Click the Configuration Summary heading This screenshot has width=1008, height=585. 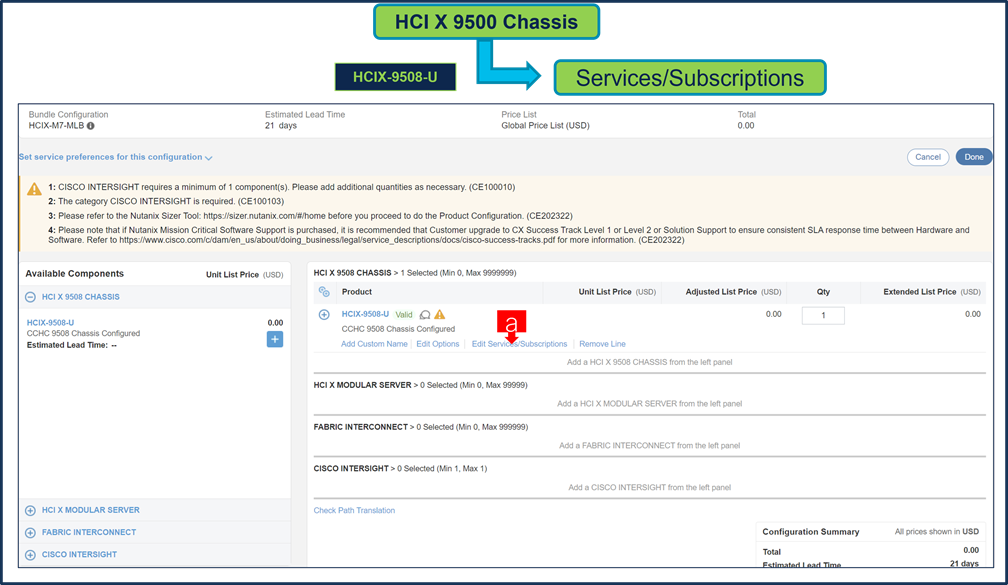pos(811,532)
